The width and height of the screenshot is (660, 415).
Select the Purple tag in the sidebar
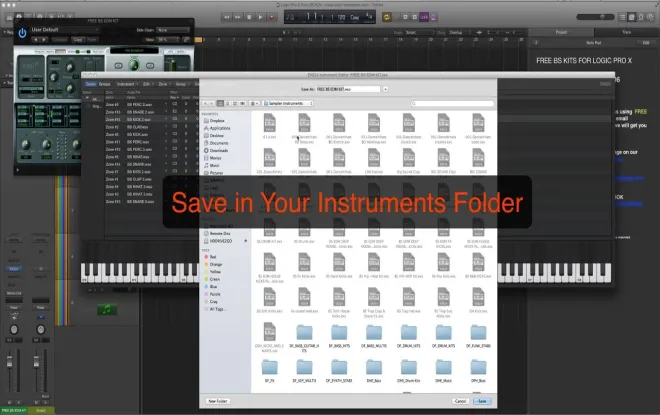pos(213,294)
